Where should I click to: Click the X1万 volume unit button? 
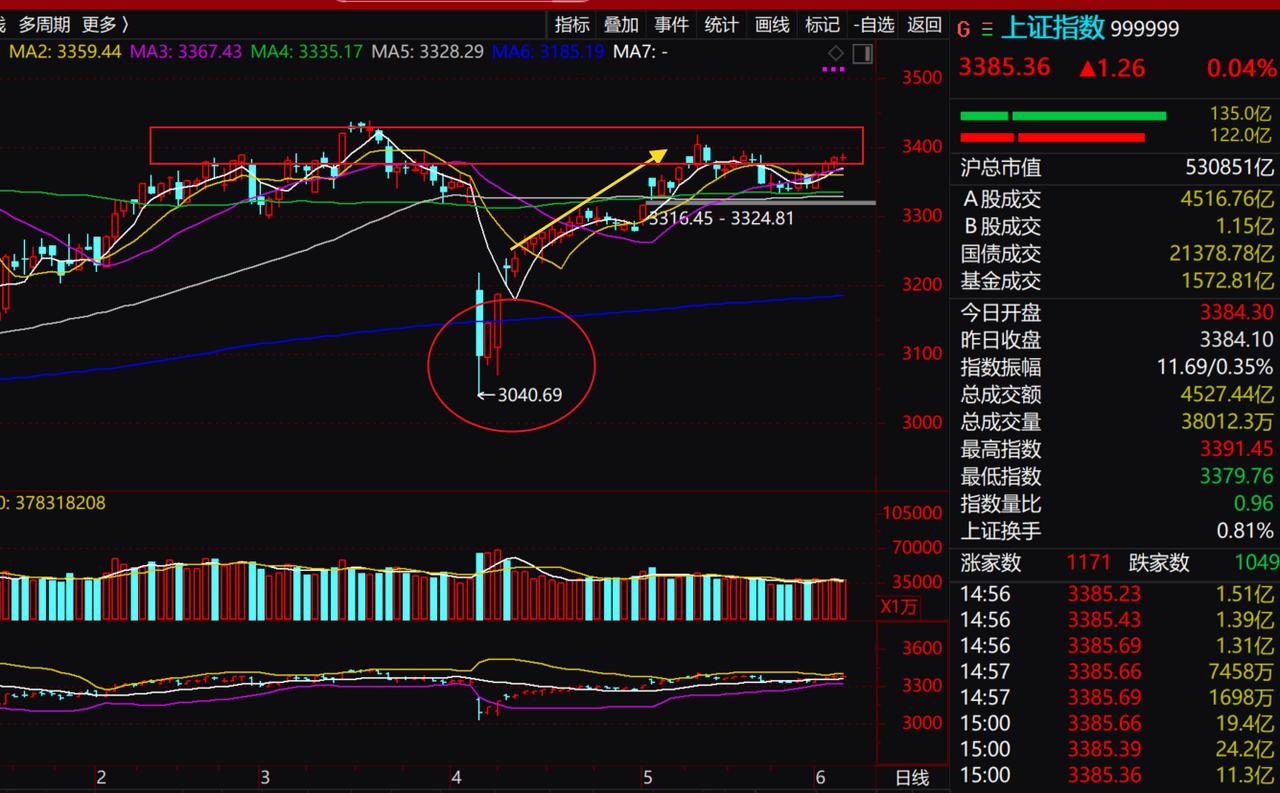tap(898, 606)
